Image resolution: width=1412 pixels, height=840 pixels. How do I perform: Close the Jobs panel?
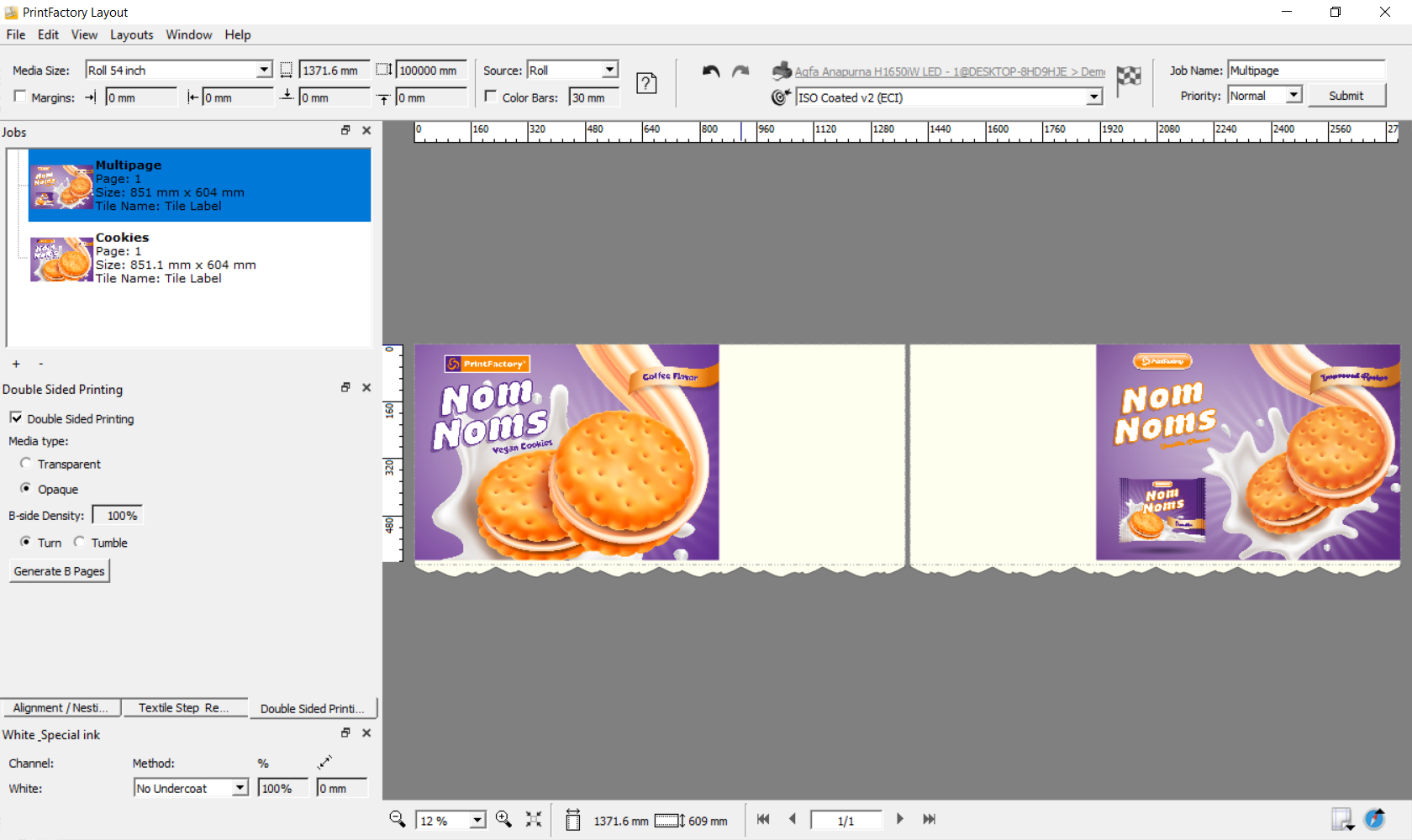(x=366, y=130)
